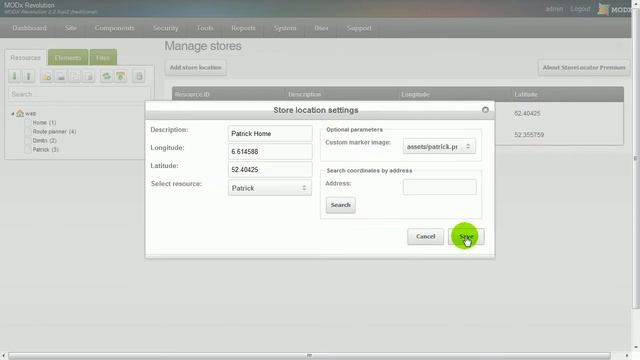Viewport: 640px width, 360px height.
Task: Click the vertical scrollbar on right edge
Action: [636, 158]
